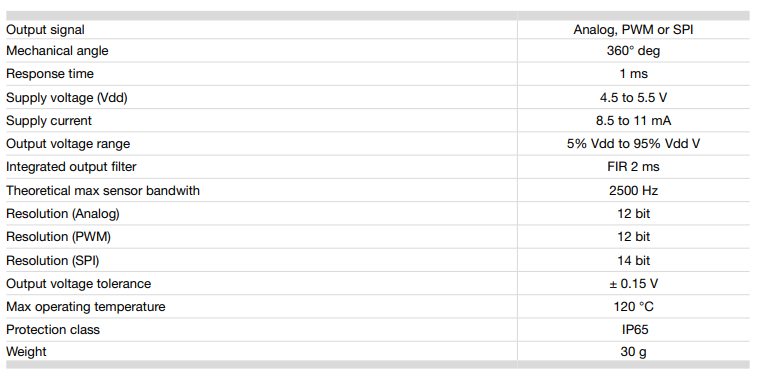Select the 'Analog, PWM or SPI' value
757x378 pixels.
pyautogui.click(x=633, y=29)
